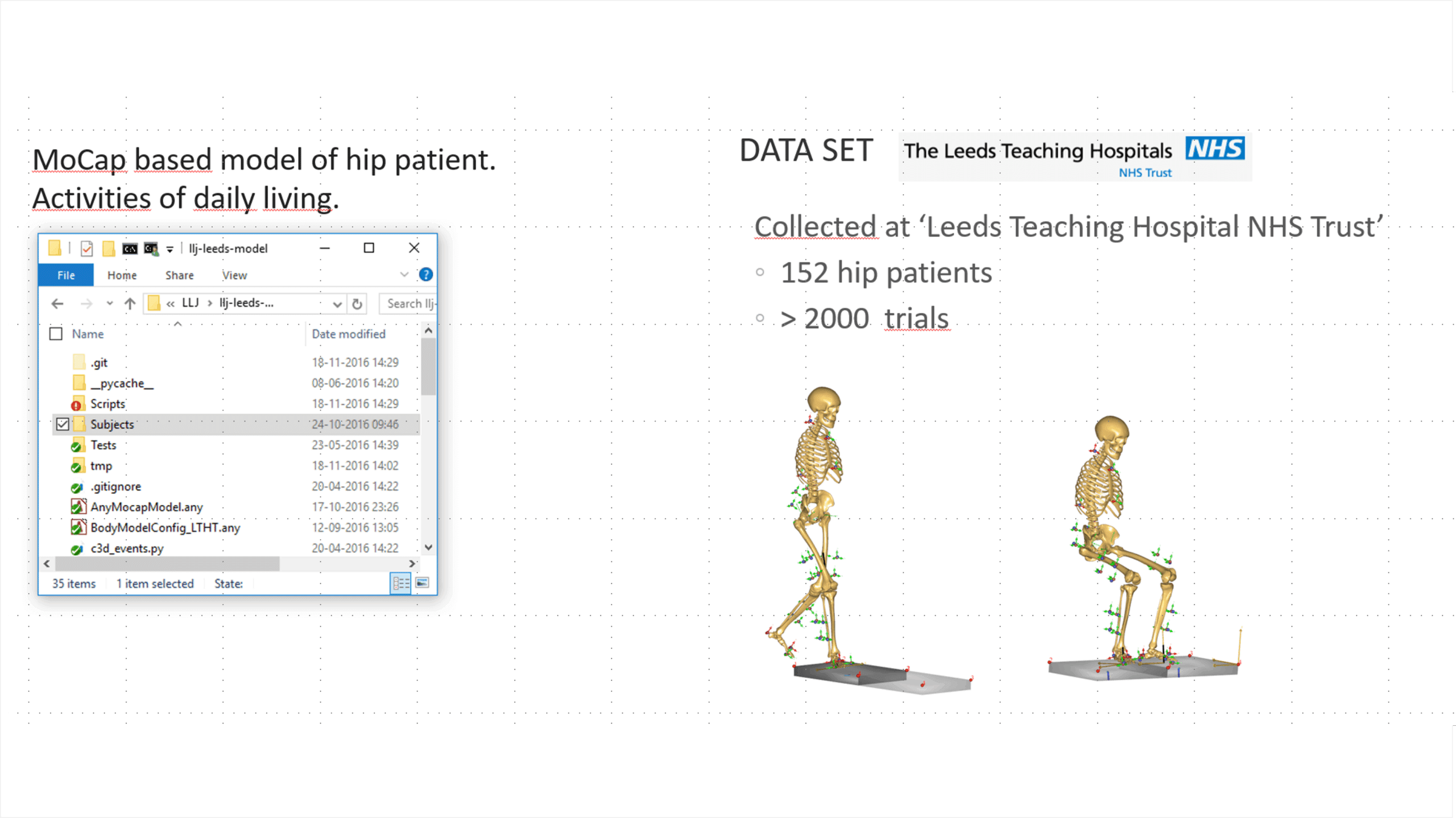The height and width of the screenshot is (818, 1456).
Task: Switch to large thumbnails view icon
Action: coord(422,582)
